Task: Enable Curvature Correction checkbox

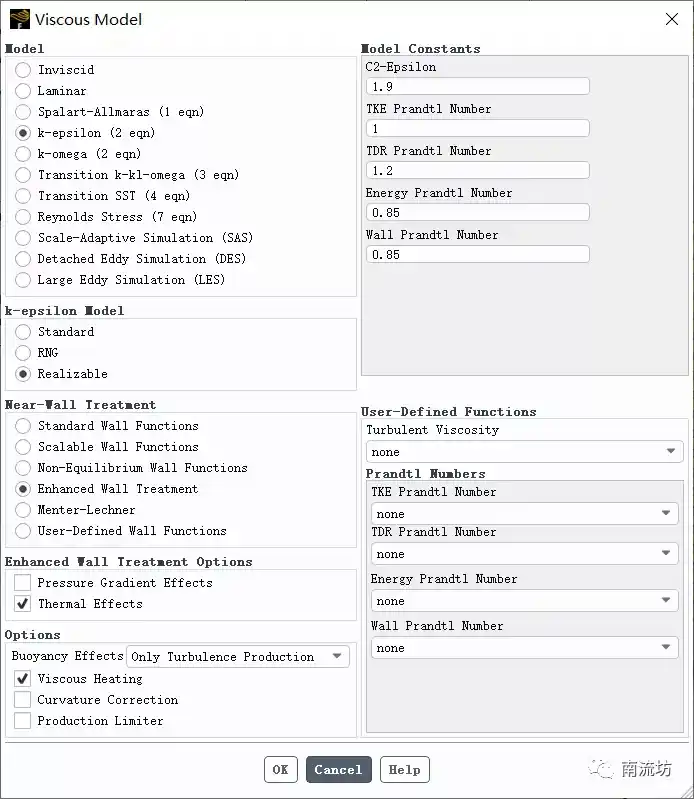Action: tap(22, 700)
